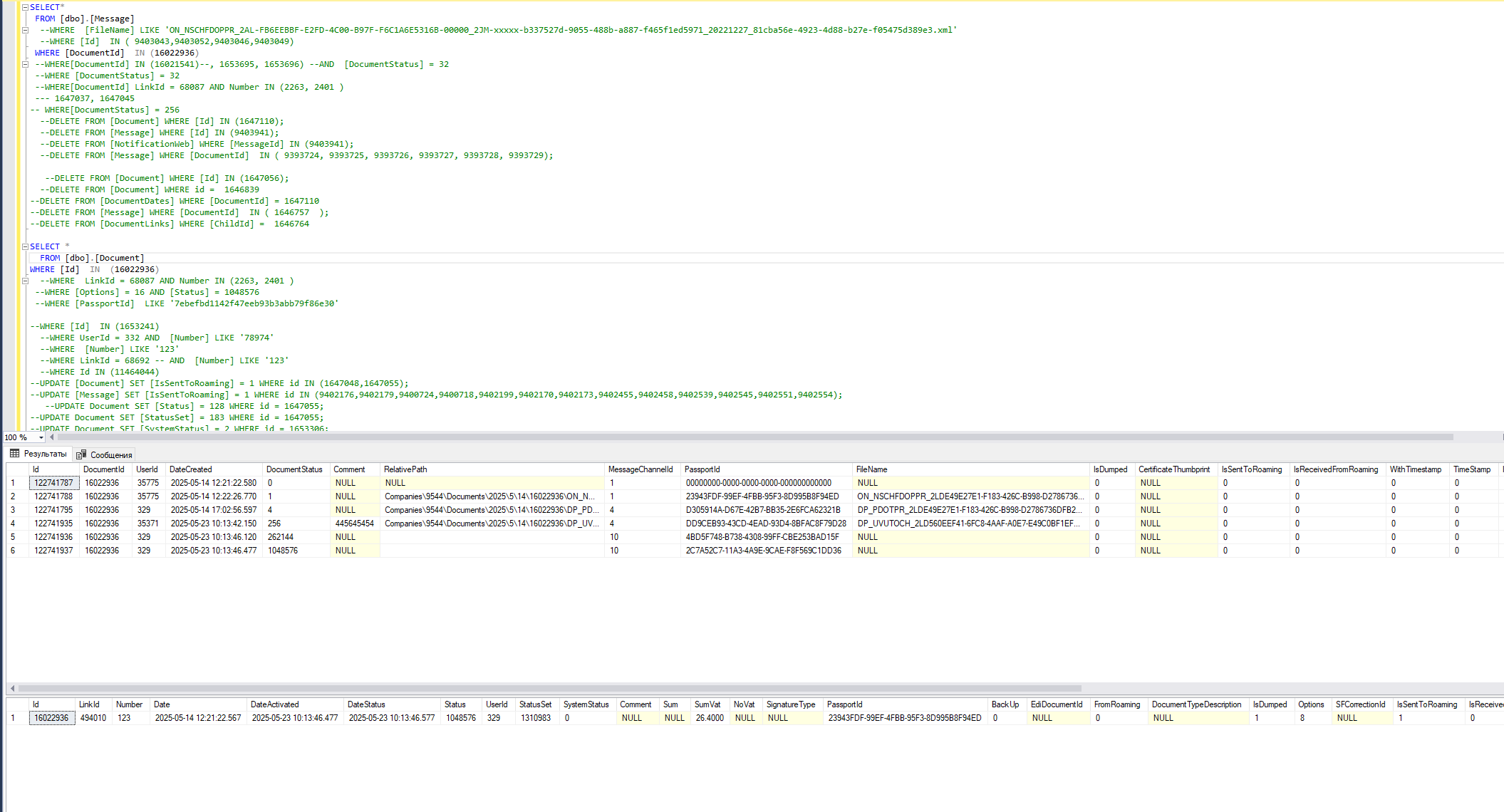Click the Id cell 122741937
The height and width of the screenshot is (812, 1504).
coord(54,551)
